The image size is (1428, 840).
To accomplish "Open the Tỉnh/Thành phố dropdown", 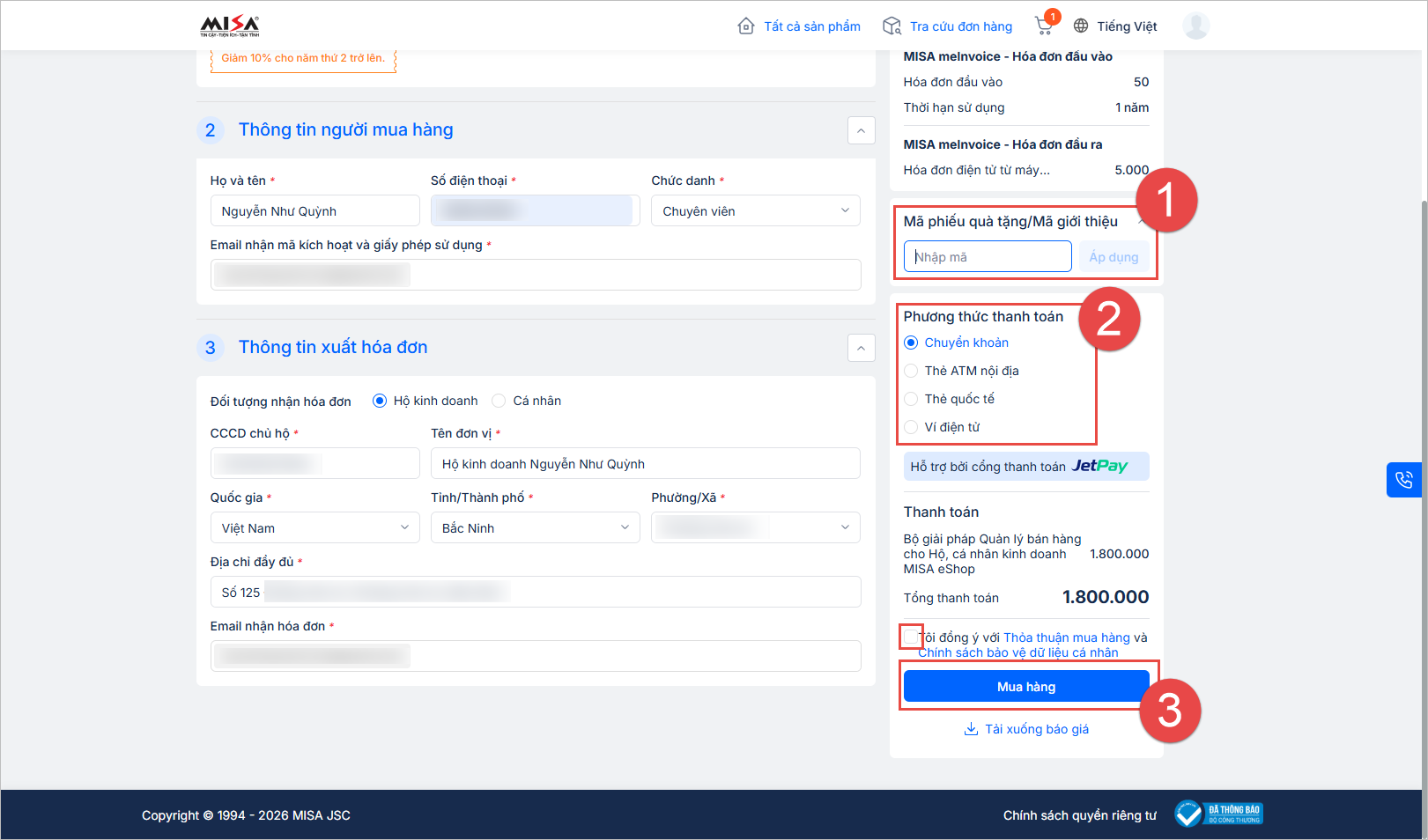I will (535, 528).
